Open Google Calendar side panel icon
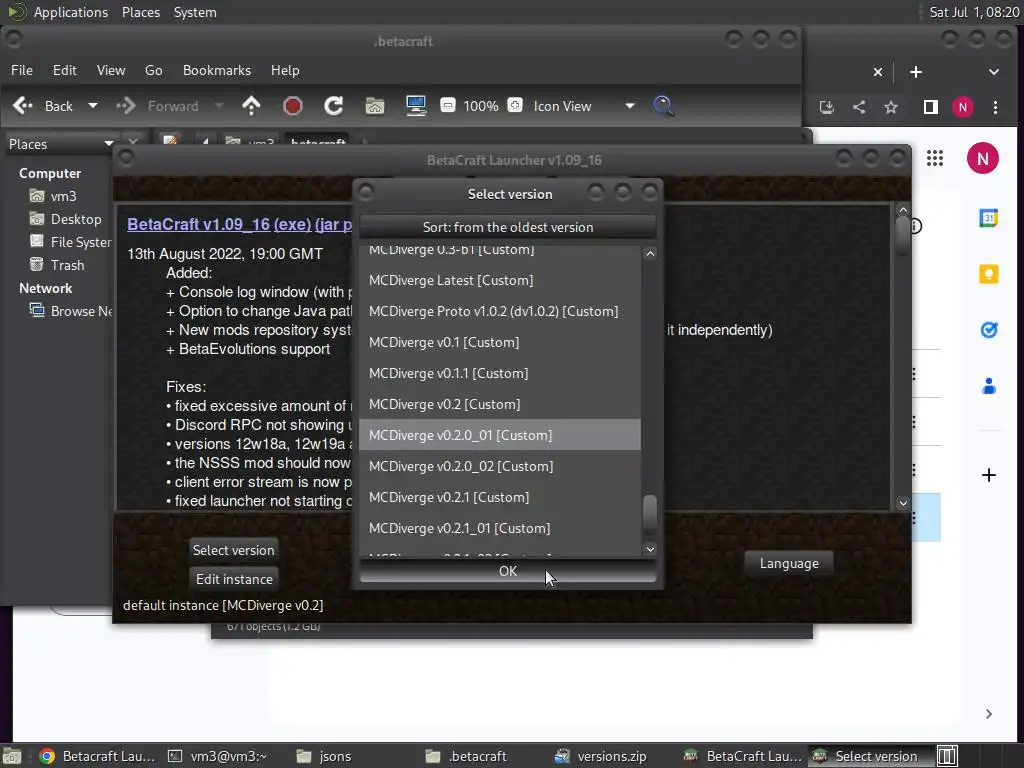Viewport: 1024px width, 768px height. [989, 218]
